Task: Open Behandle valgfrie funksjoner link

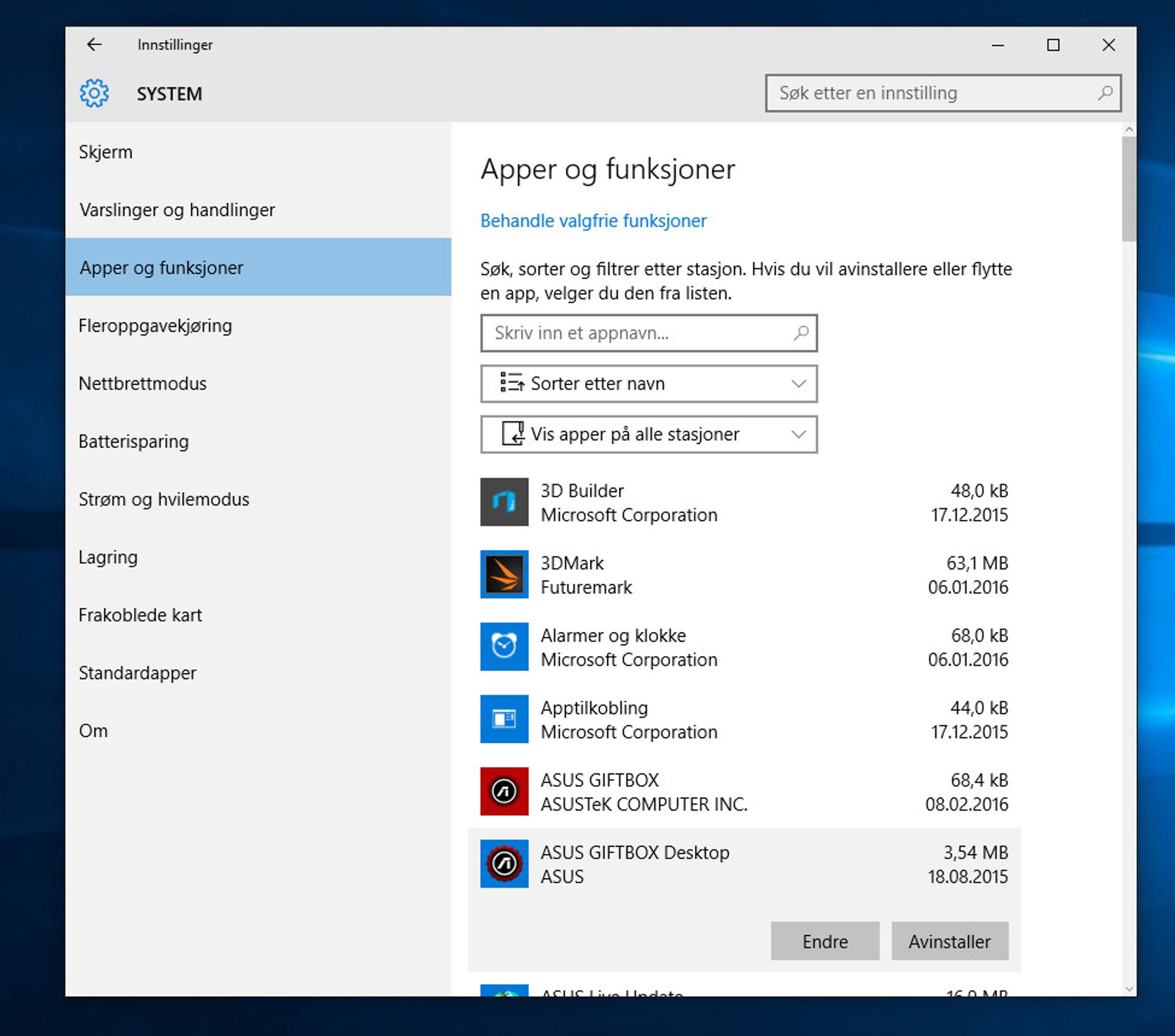Action: click(593, 221)
